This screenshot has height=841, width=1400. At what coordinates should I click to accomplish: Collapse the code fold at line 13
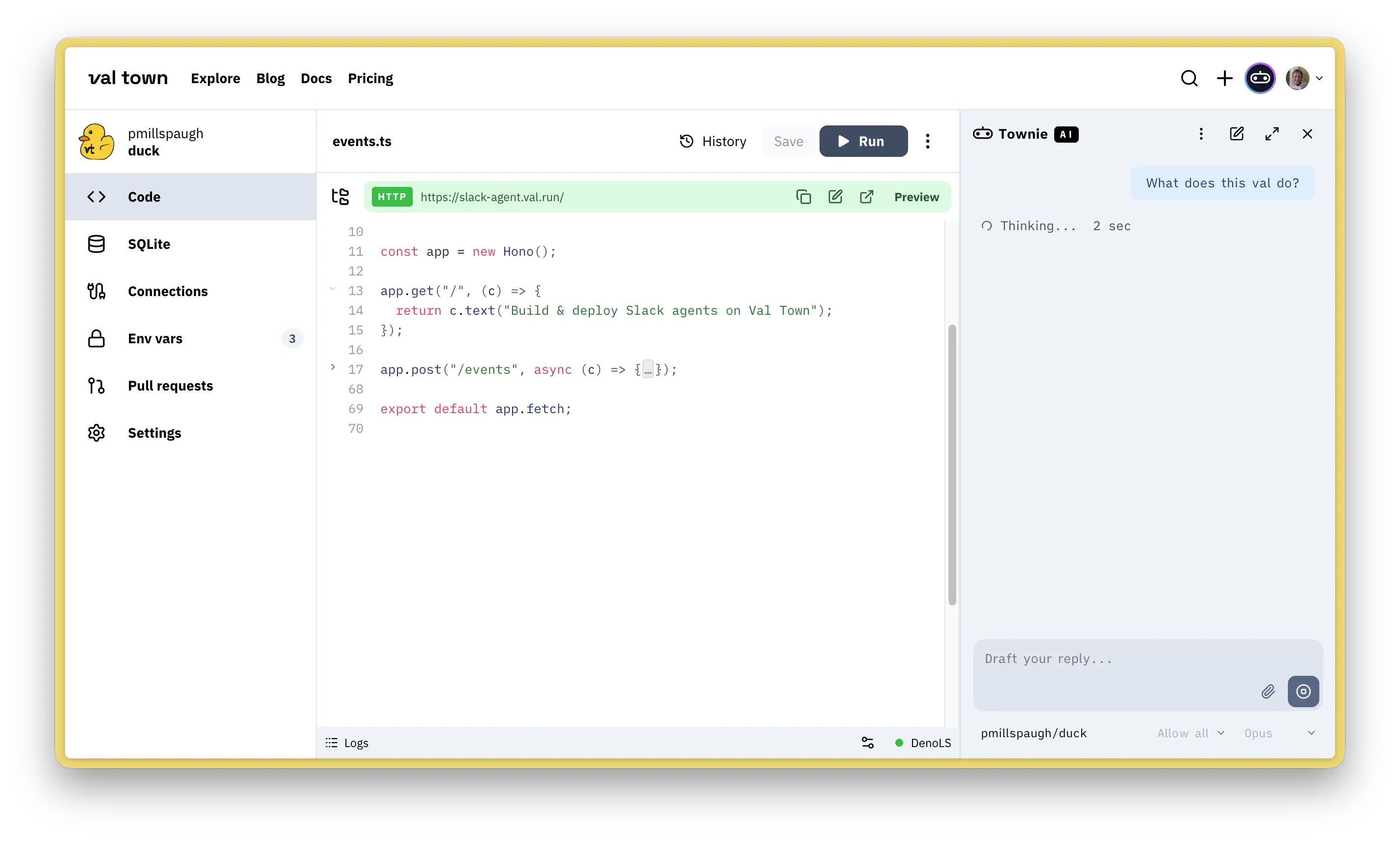333,289
